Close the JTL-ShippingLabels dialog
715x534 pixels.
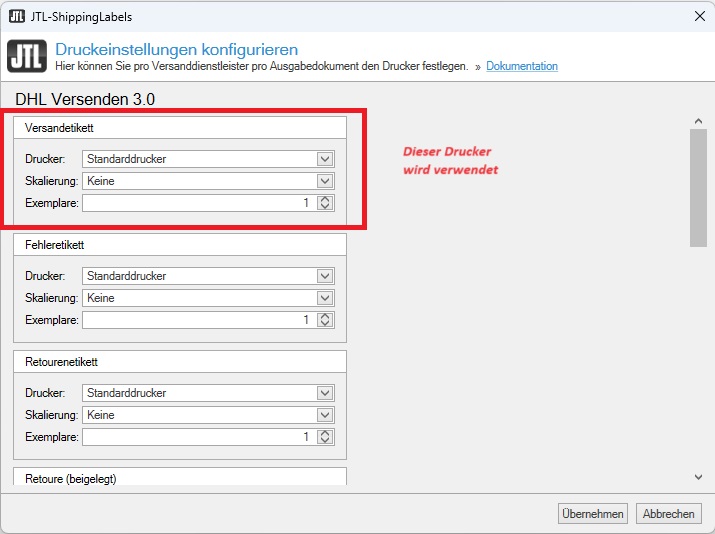click(700, 16)
